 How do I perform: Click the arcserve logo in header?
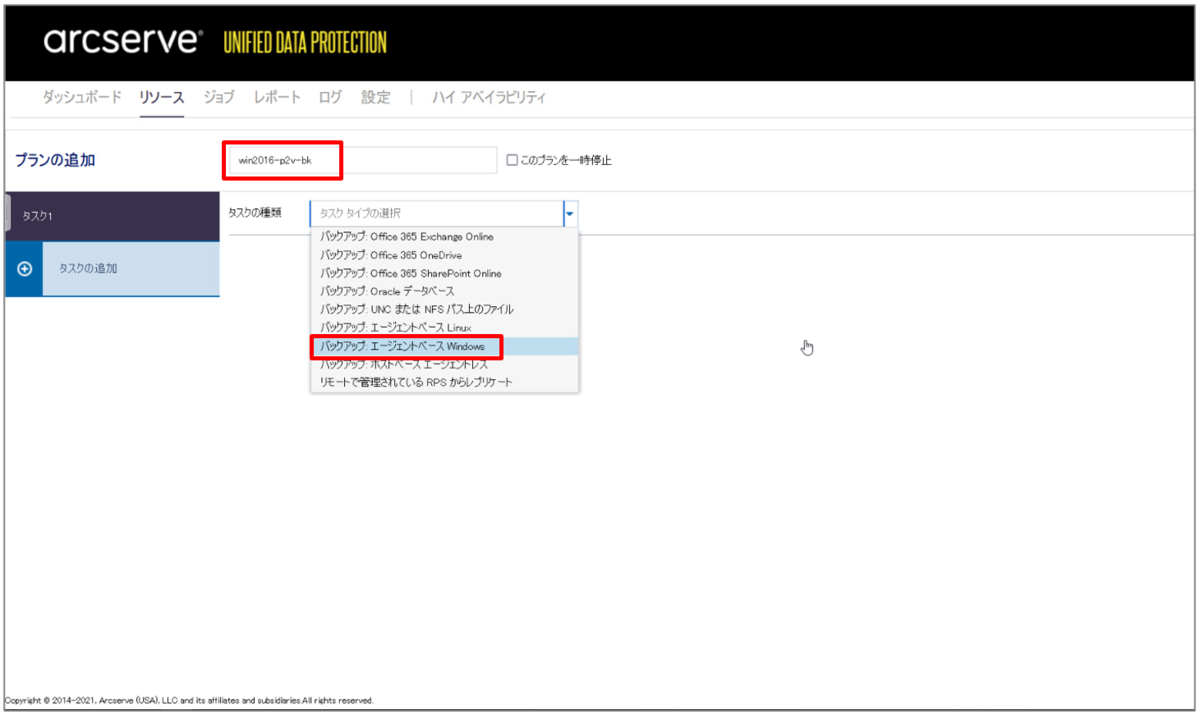(x=124, y=42)
